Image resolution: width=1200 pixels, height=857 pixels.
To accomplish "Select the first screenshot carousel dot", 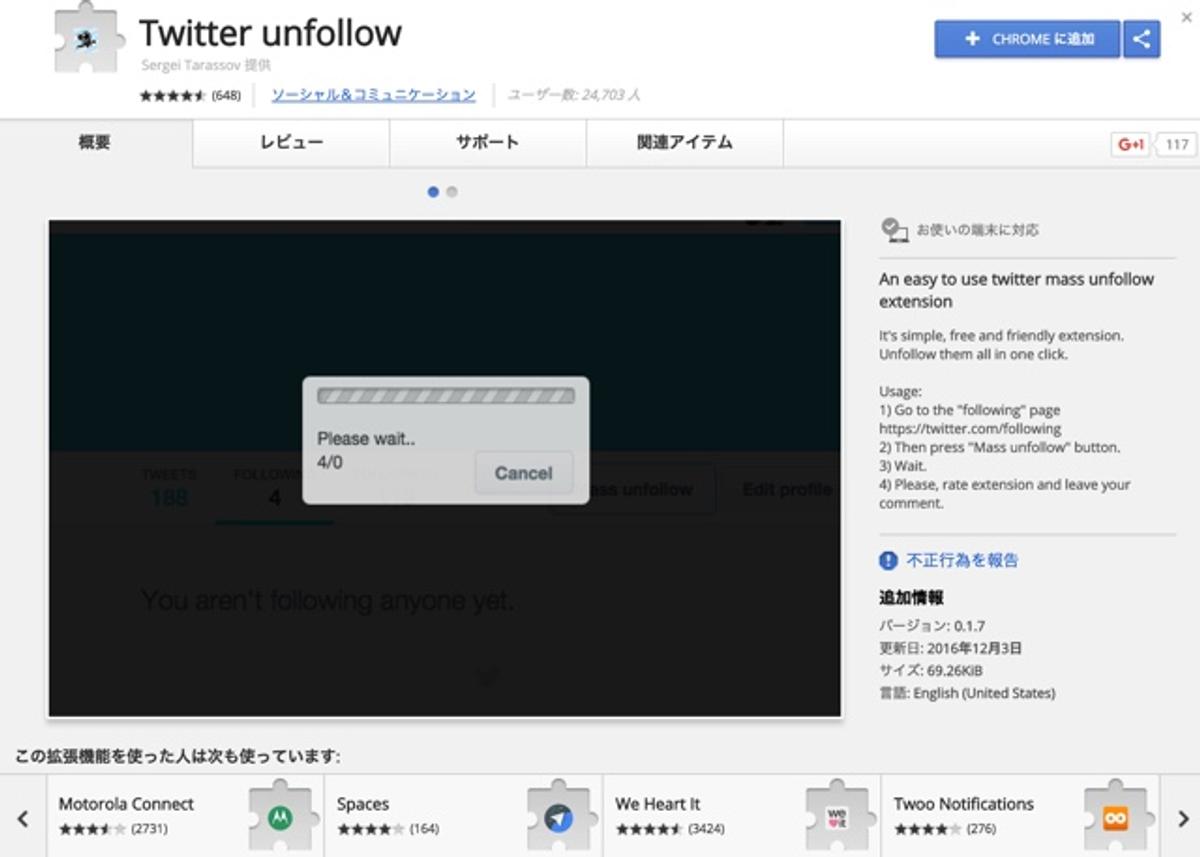I will 433,192.
